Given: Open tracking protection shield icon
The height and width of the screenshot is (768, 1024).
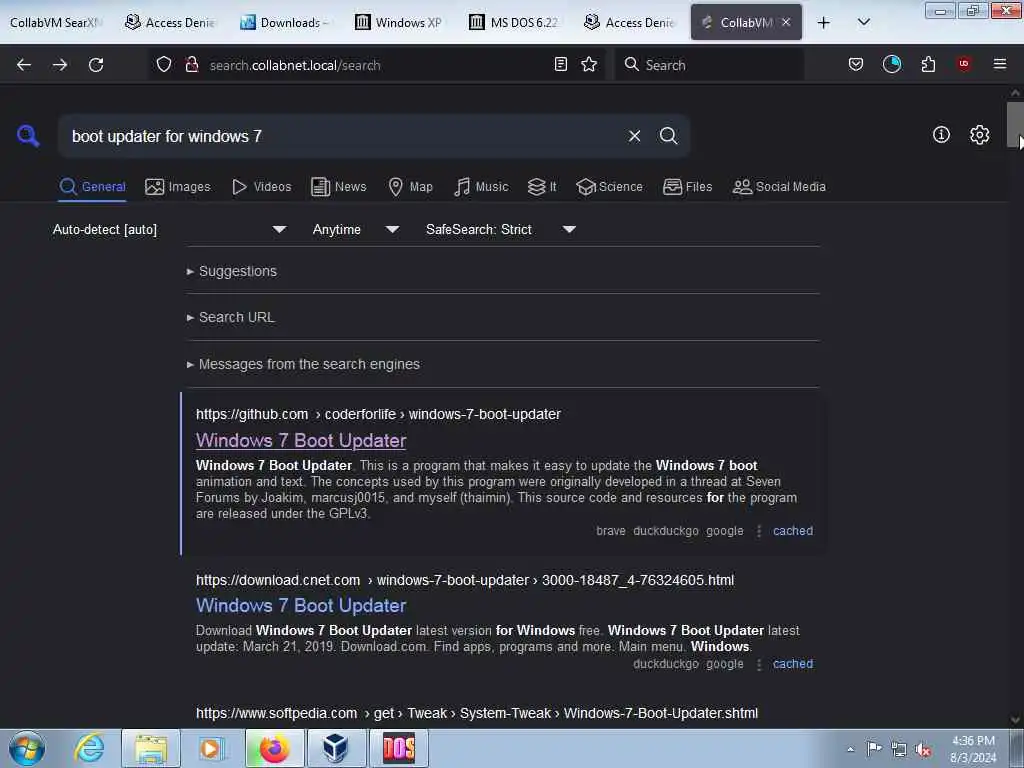Looking at the screenshot, I should [x=164, y=64].
